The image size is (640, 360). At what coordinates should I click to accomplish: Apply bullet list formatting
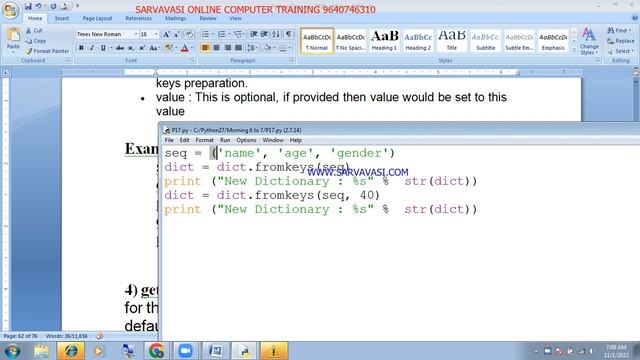click(205, 34)
